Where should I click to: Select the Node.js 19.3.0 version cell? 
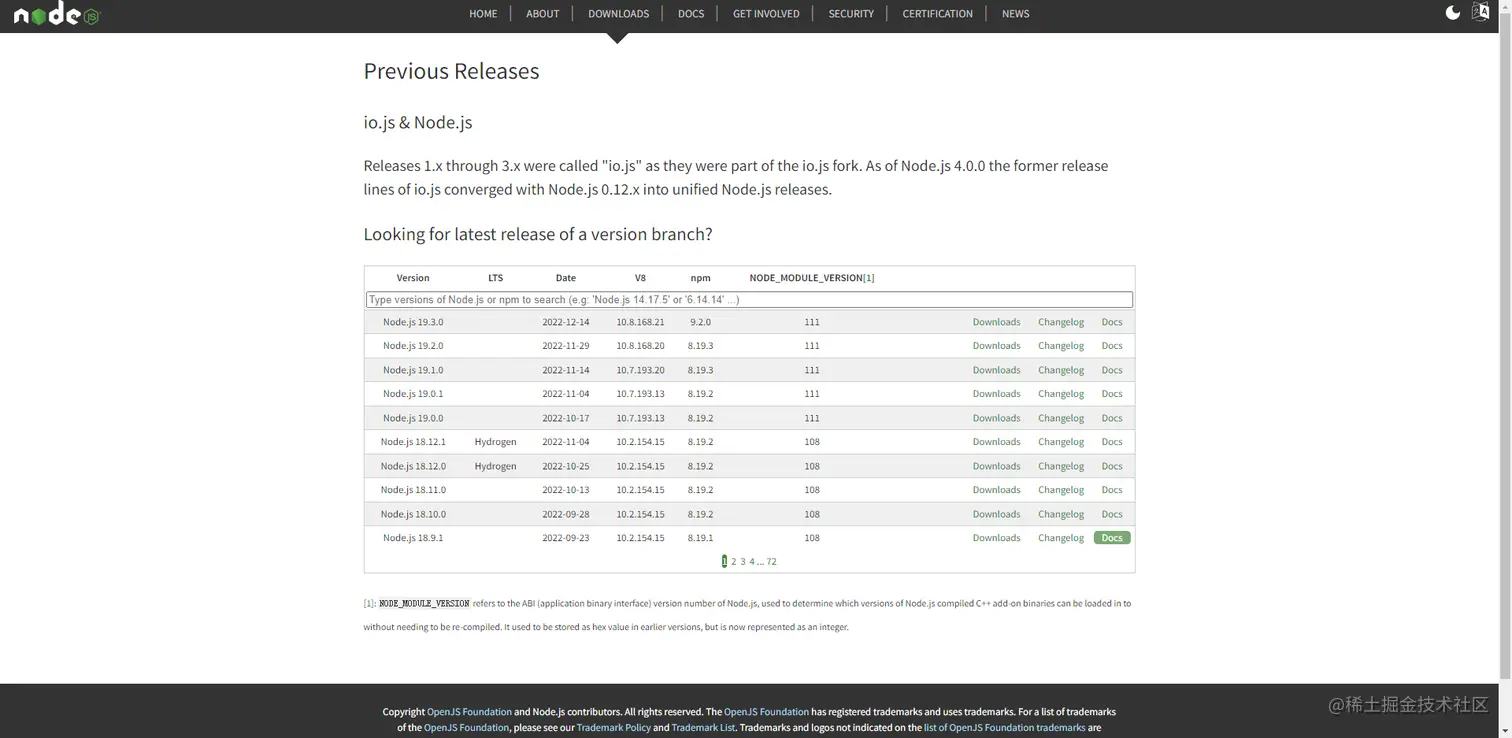413,322
